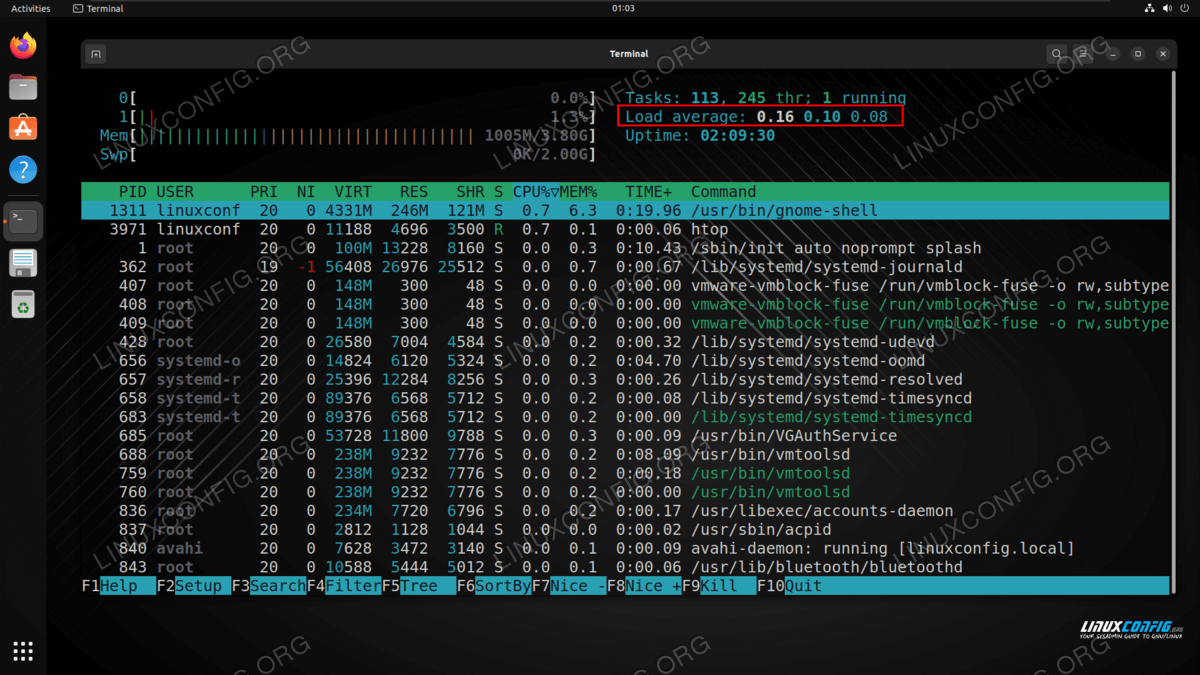Screen dimensions: 1200x675
Task: Click the Load average values
Action: pos(822,117)
